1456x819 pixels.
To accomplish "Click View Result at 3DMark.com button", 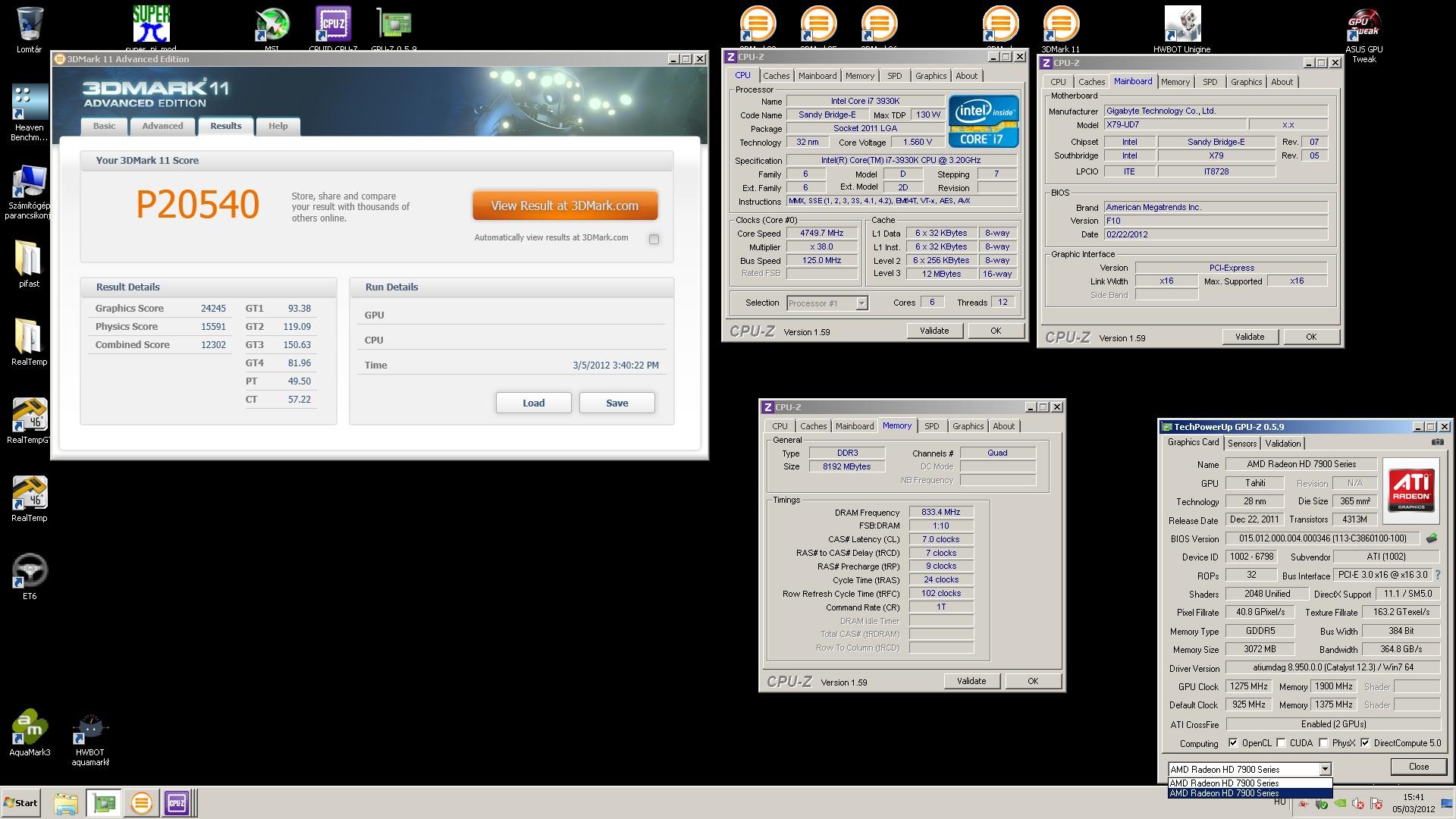I will [565, 206].
